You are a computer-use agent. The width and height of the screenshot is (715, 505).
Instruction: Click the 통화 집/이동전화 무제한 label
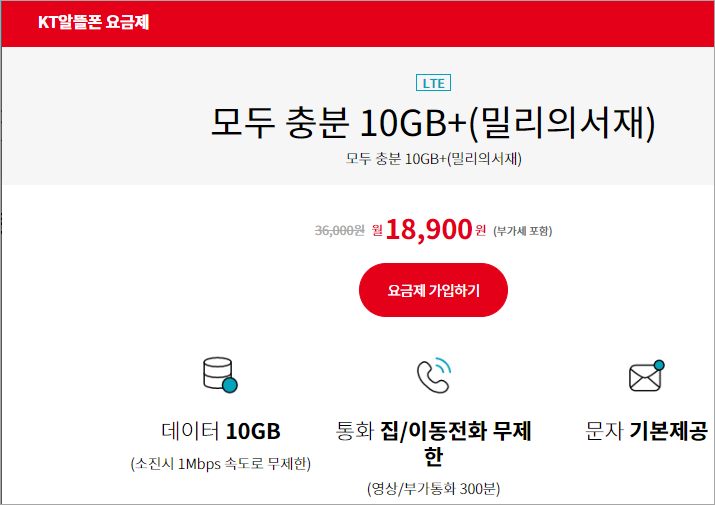tap(433, 443)
